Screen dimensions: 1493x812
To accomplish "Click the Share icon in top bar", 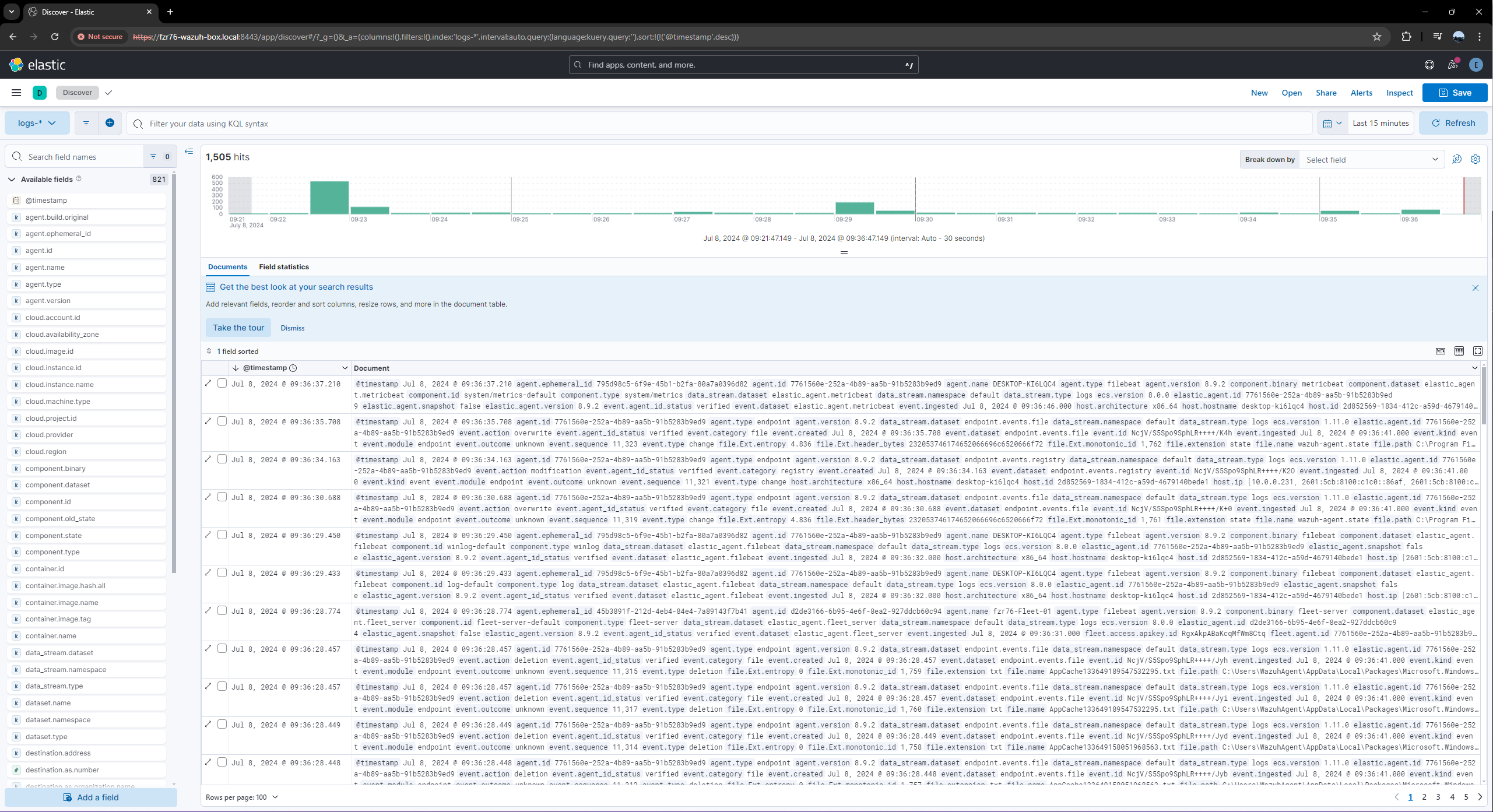I will (x=1326, y=92).
